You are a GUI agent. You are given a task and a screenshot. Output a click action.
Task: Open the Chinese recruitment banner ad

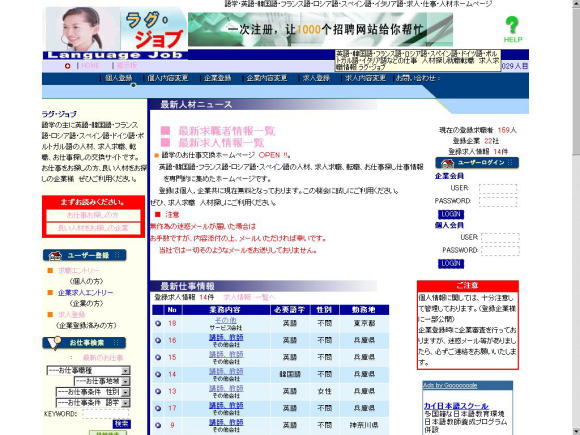320,30
